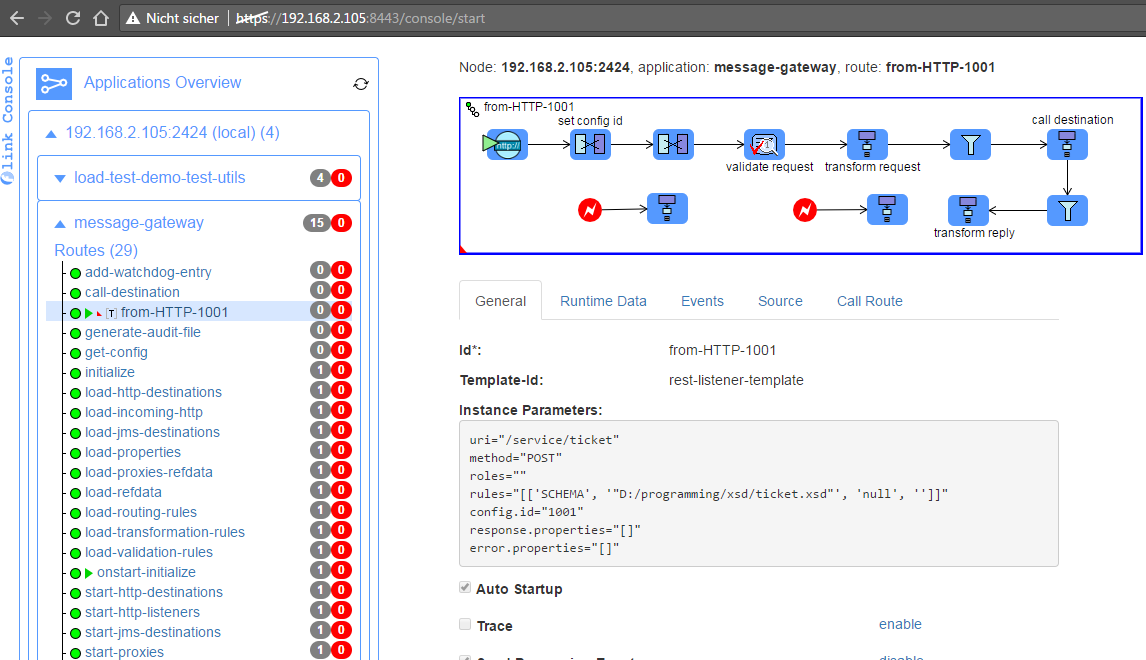Reload the browser page

click(x=73, y=18)
